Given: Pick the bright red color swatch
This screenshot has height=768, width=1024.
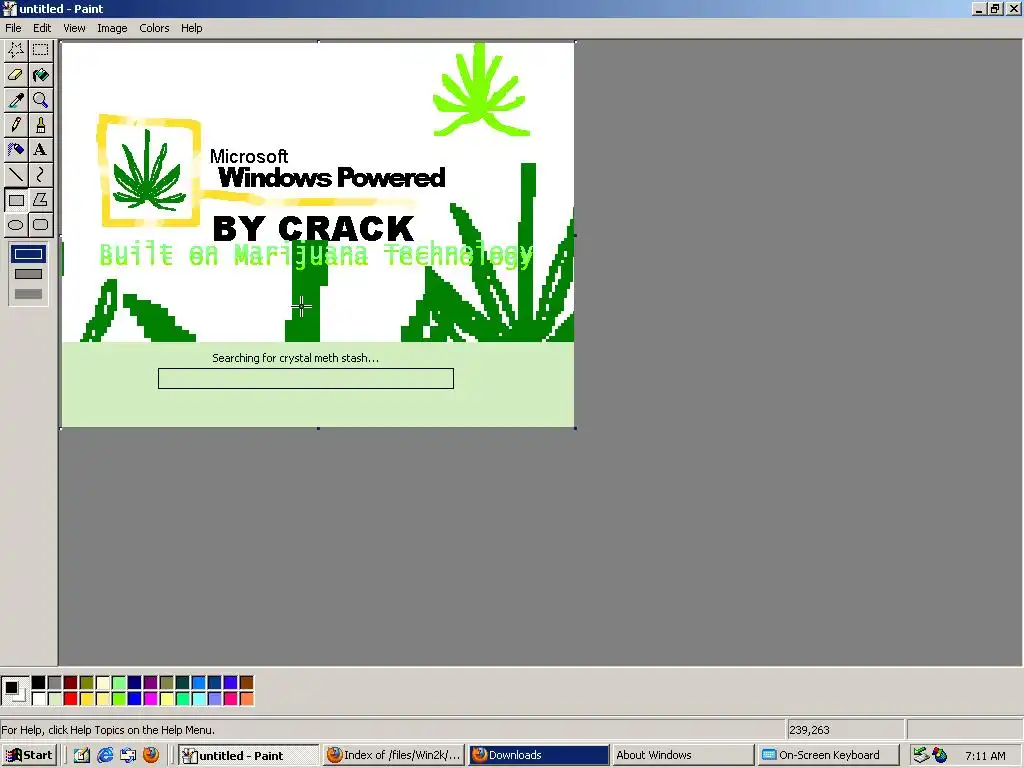Looking at the screenshot, I should coord(71,699).
